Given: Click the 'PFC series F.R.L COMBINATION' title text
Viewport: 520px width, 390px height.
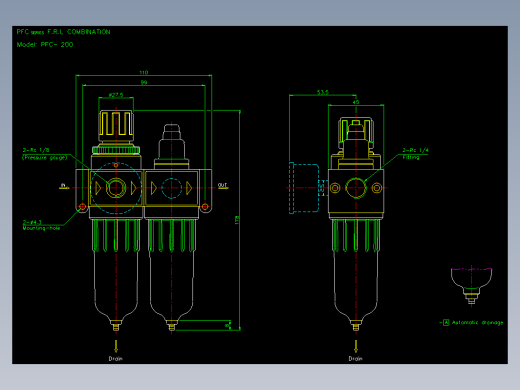Looking at the screenshot, I should point(63,32).
